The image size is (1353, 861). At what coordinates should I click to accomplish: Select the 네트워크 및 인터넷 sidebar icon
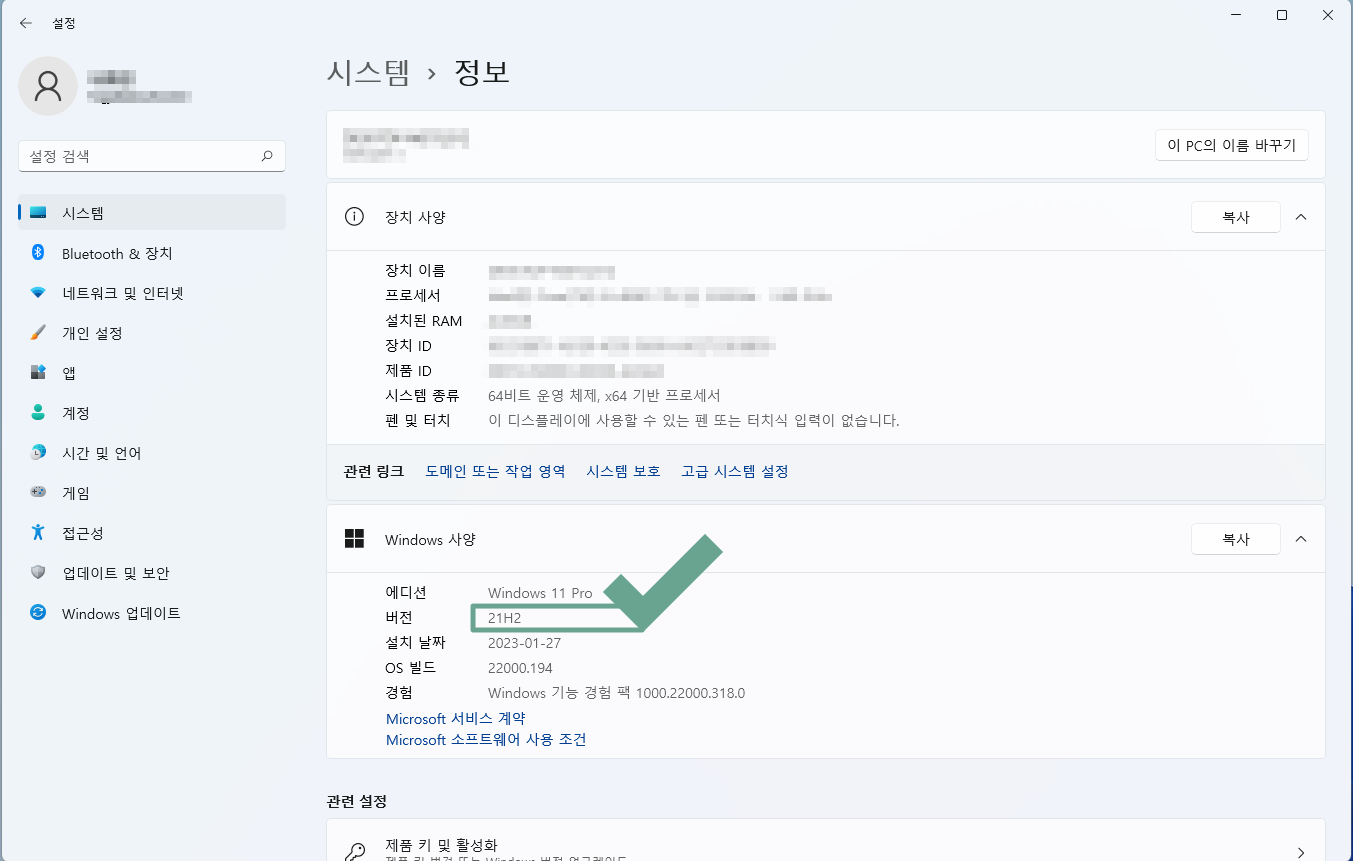pos(38,293)
